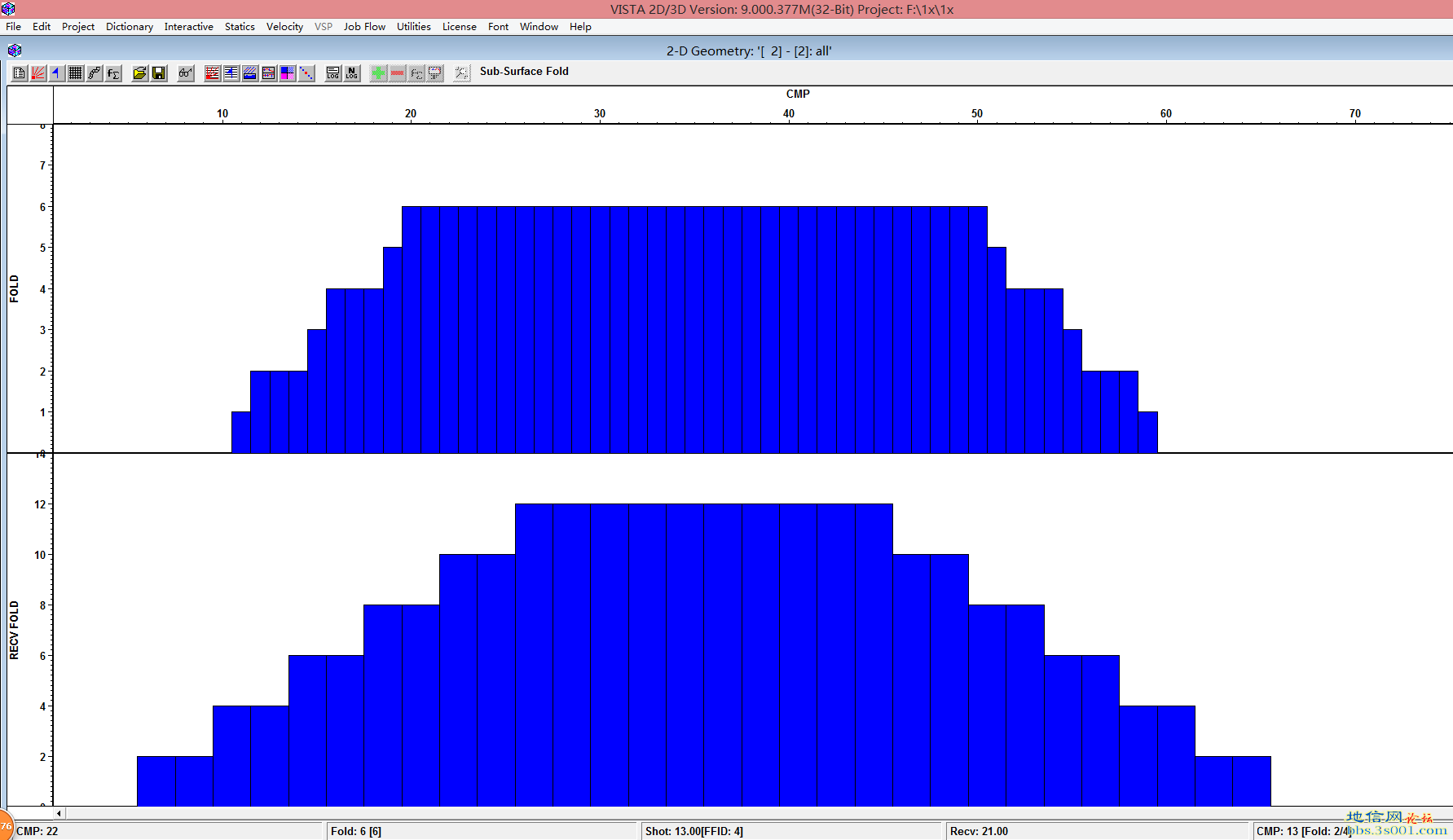Open the Dictionary menu
Image resolution: width=1453 pixels, height=840 pixels.
pyautogui.click(x=130, y=27)
